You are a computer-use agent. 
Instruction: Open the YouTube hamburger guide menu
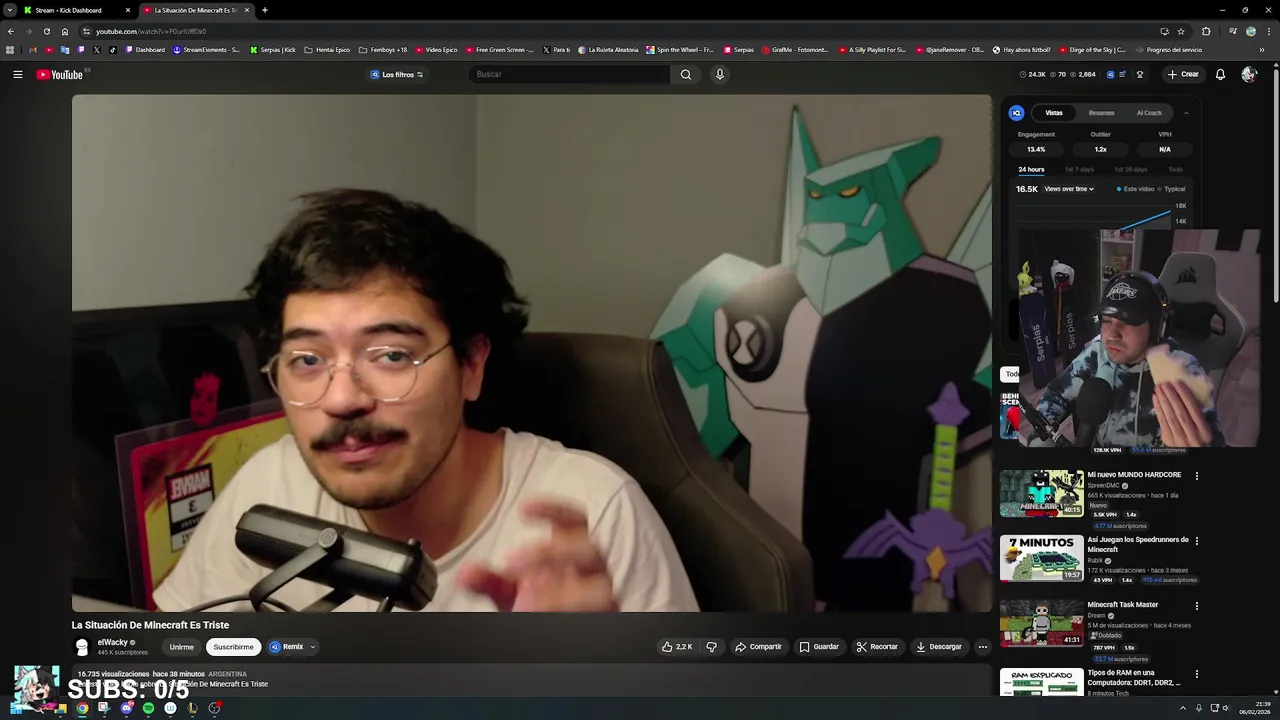pos(17,74)
